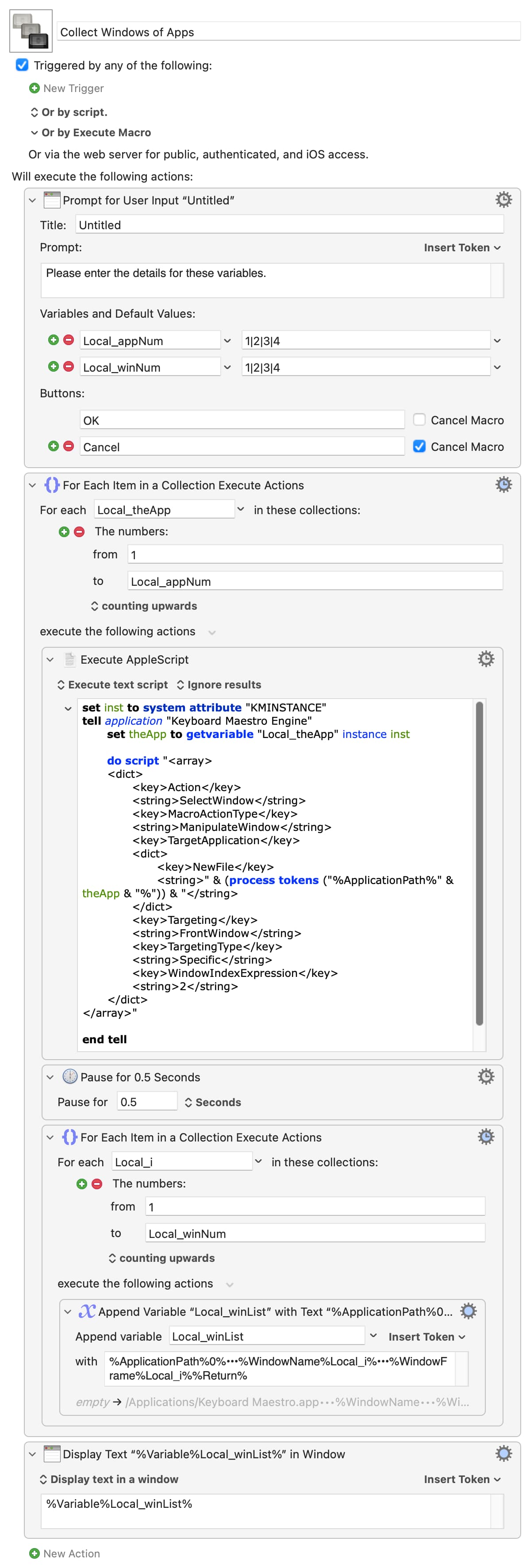
Task: Open the 'Or by Execute Macro' dropdown
Action: tap(90, 133)
